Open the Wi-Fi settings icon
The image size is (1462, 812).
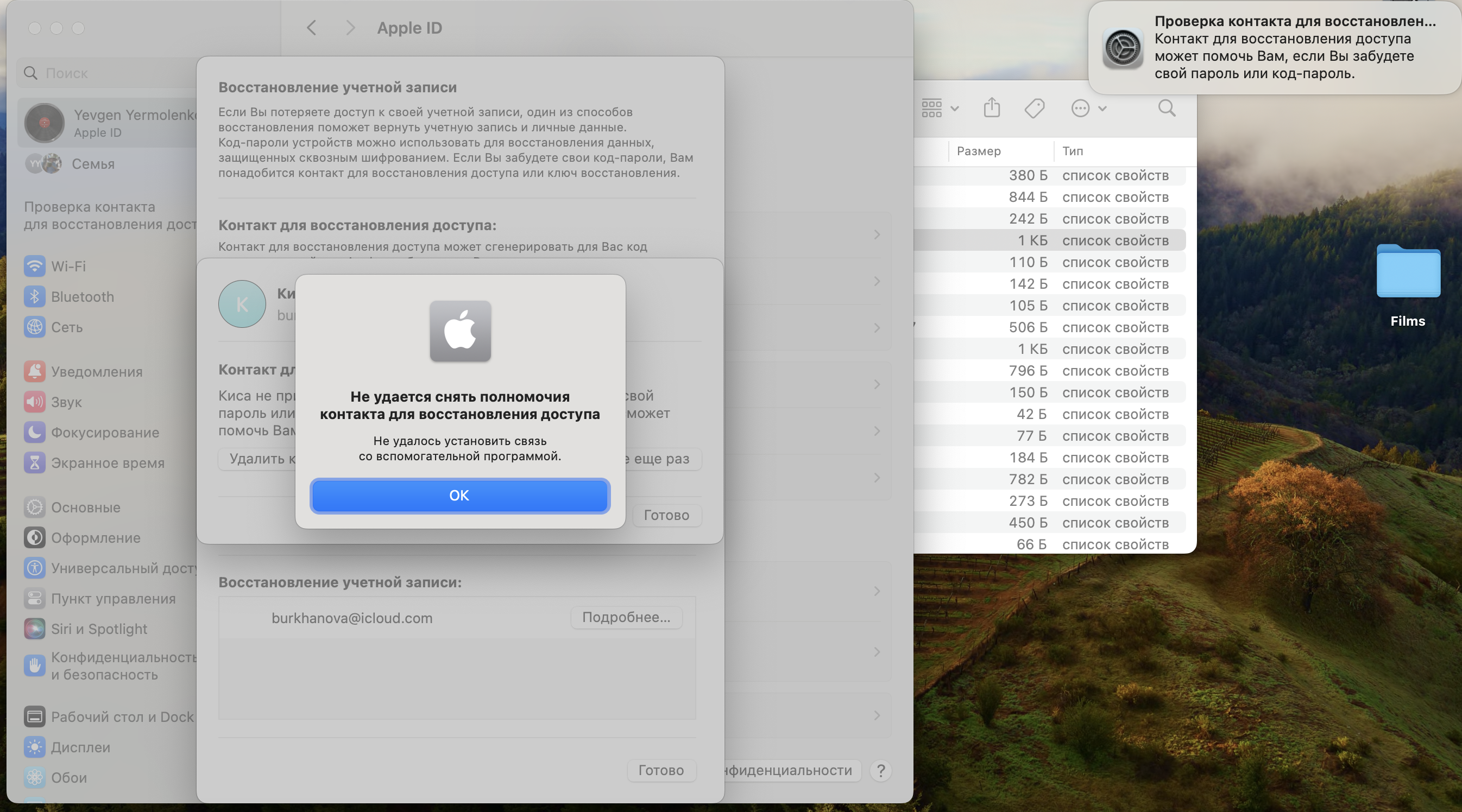pyautogui.click(x=35, y=266)
